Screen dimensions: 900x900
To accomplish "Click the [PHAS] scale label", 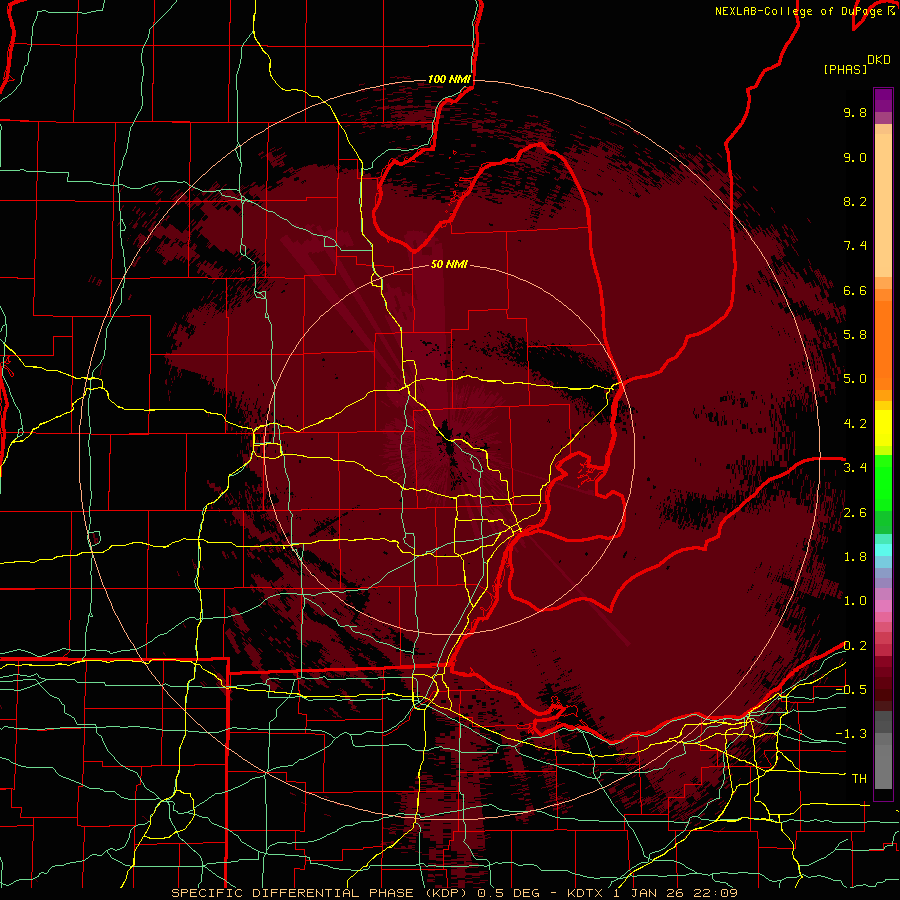I will [x=845, y=69].
